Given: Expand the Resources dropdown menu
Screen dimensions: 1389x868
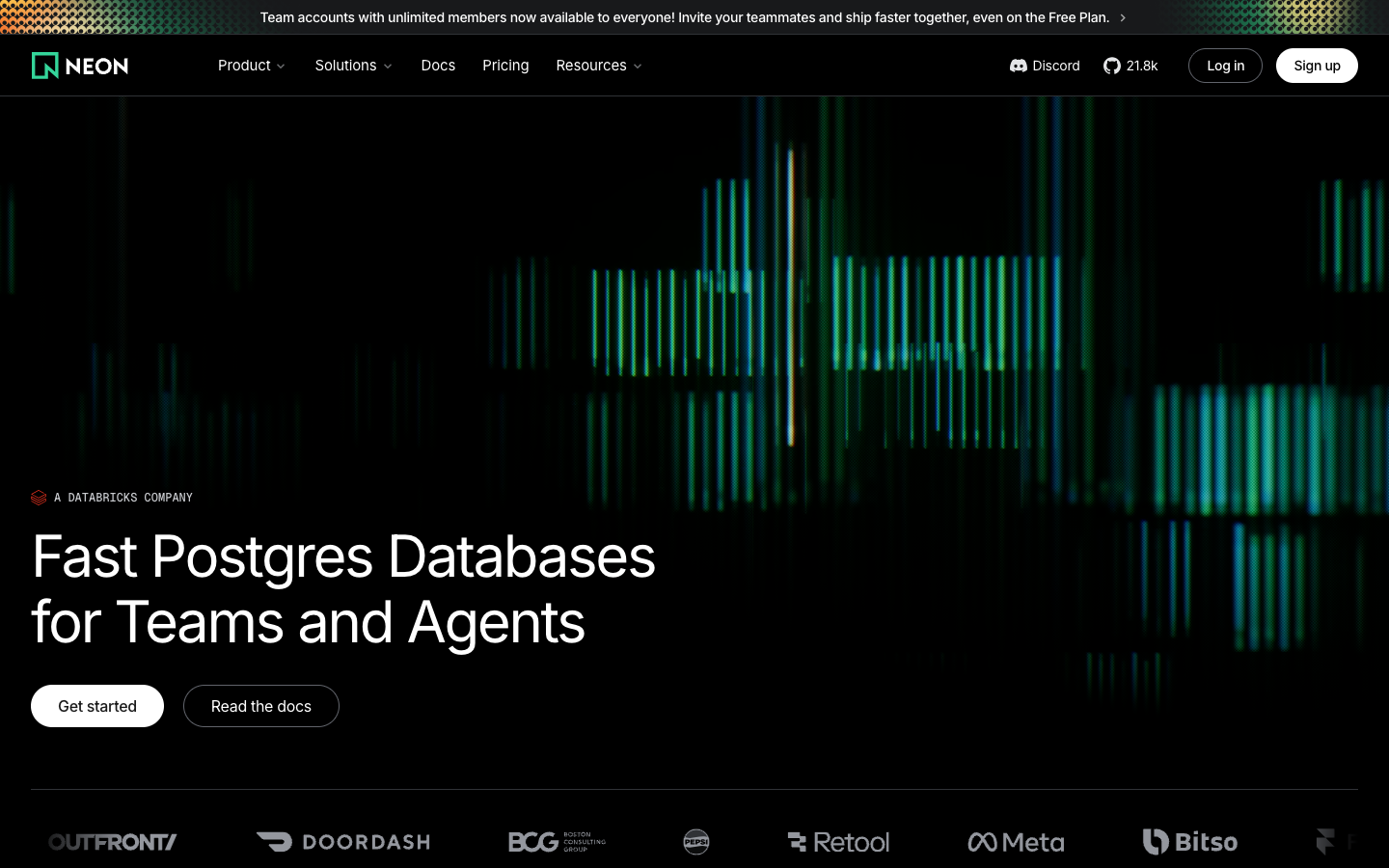Looking at the screenshot, I should [599, 66].
